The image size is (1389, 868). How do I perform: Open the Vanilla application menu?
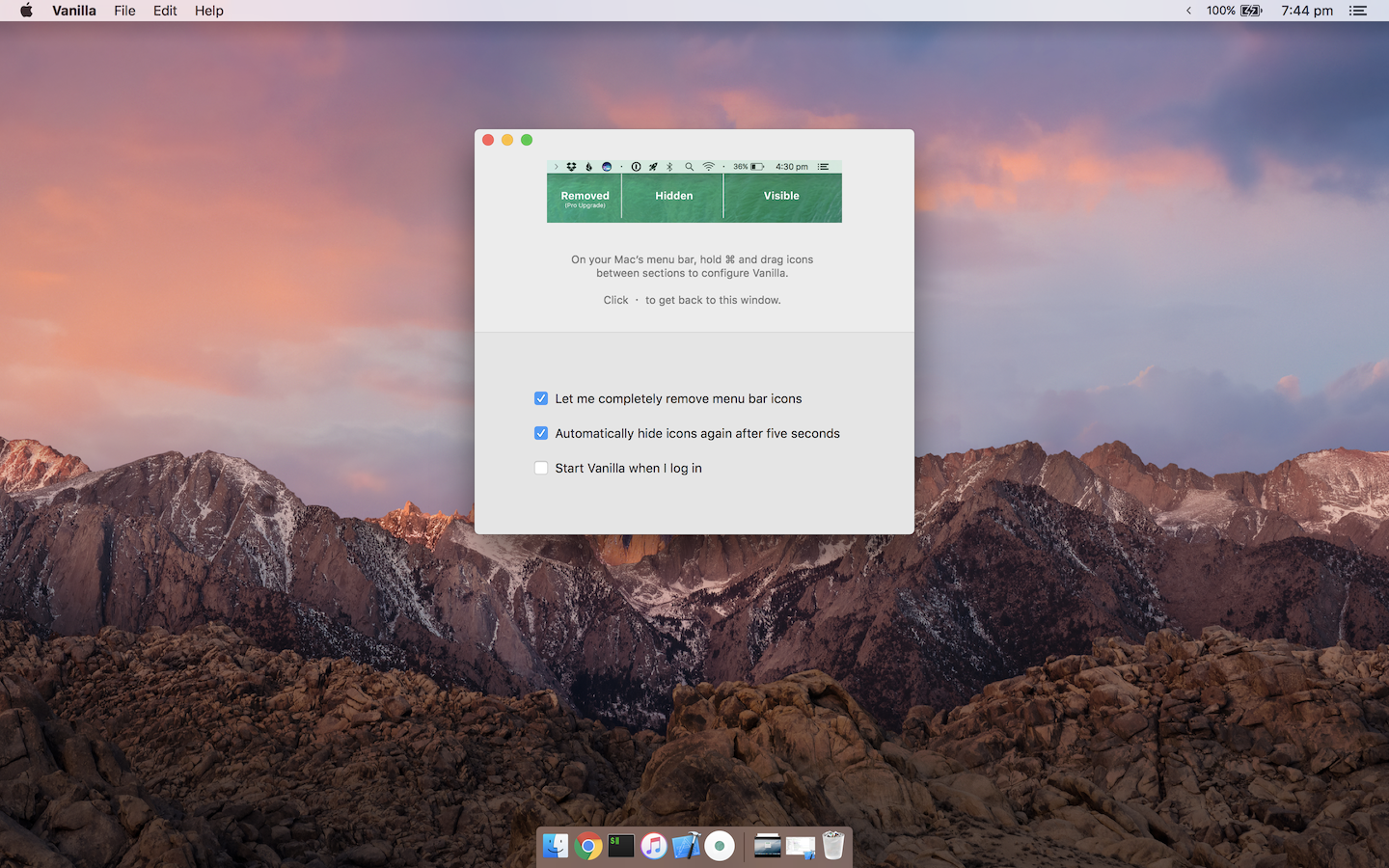tap(74, 11)
